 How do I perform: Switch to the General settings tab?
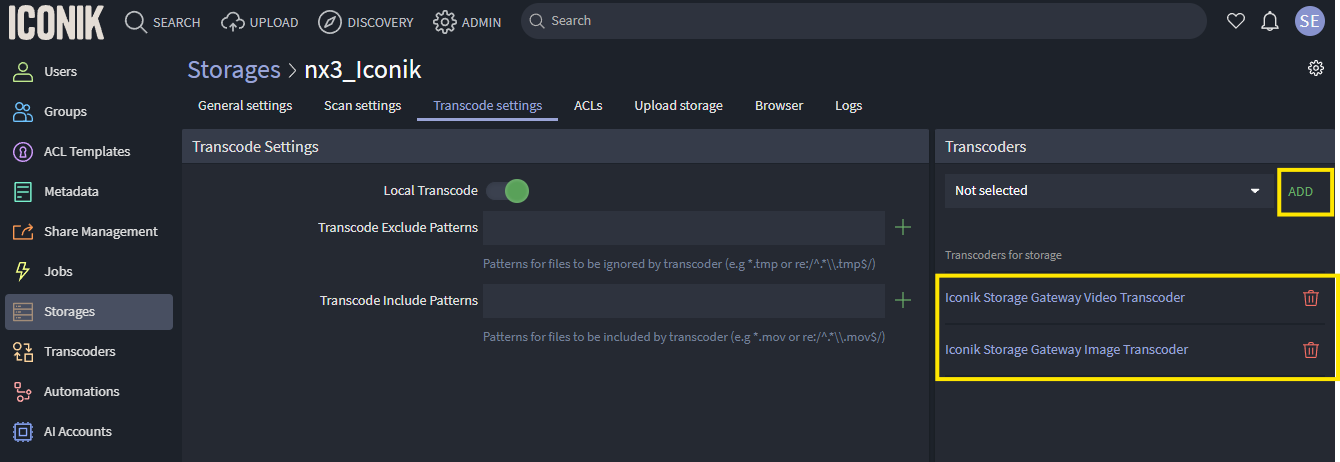[245, 105]
